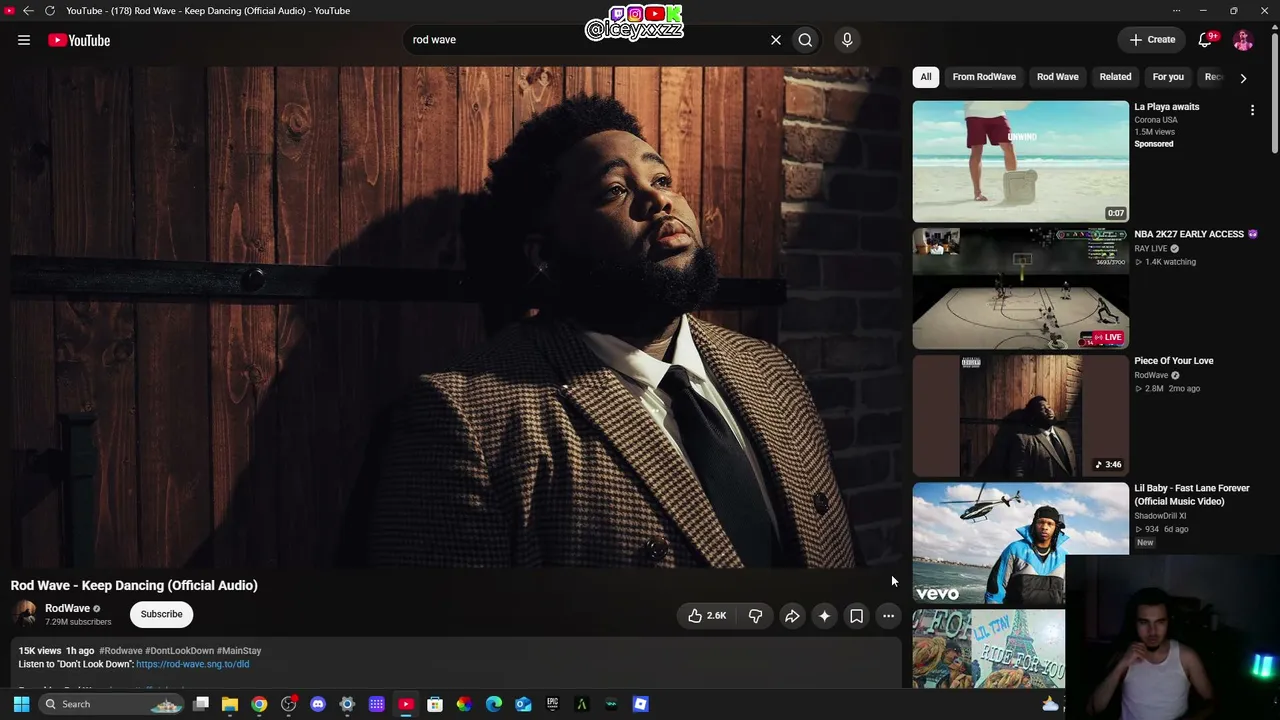
Task: Open Epic Games Launcher from the taskbar
Action: point(552,704)
